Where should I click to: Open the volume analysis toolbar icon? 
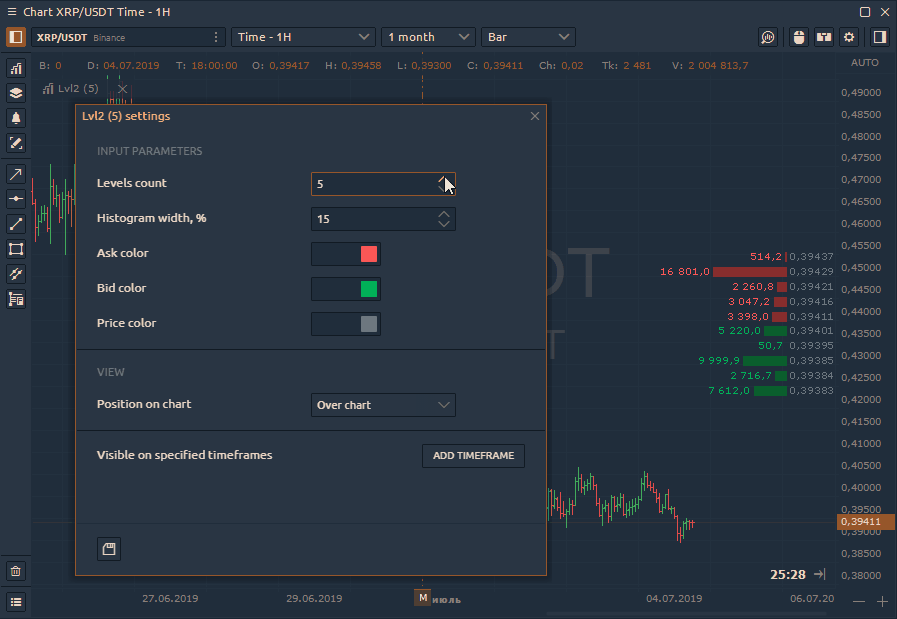pyautogui.click(x=768, y=37)
